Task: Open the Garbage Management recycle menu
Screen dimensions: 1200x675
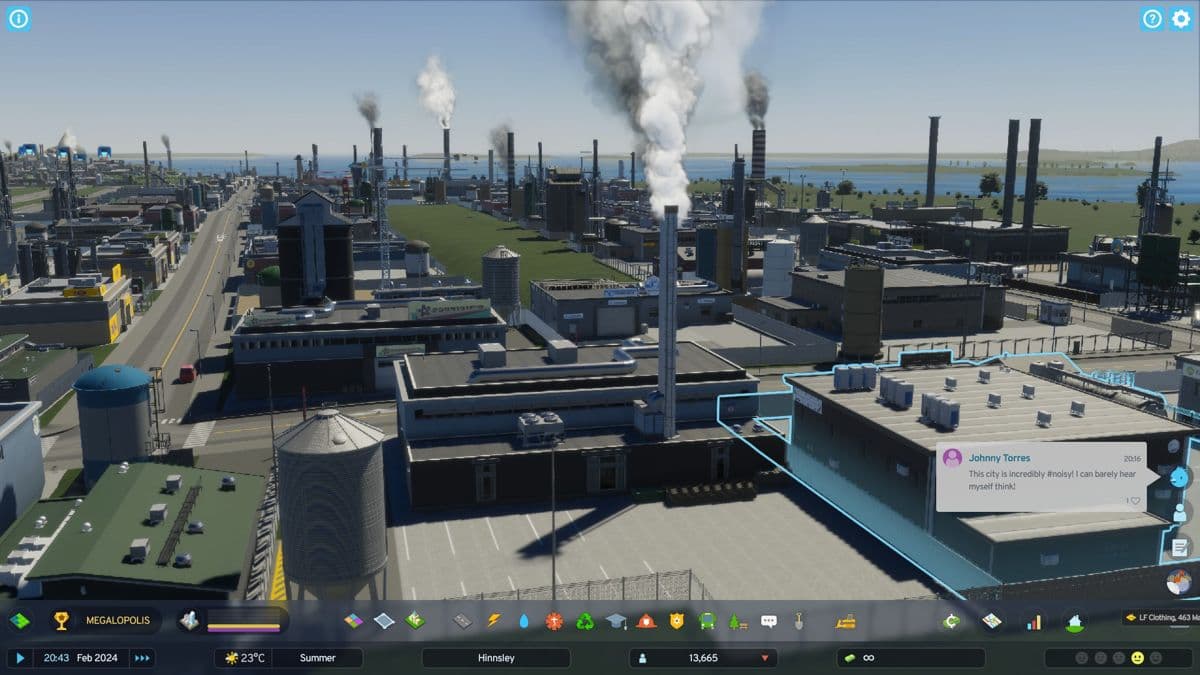Action: coord(585,621)
